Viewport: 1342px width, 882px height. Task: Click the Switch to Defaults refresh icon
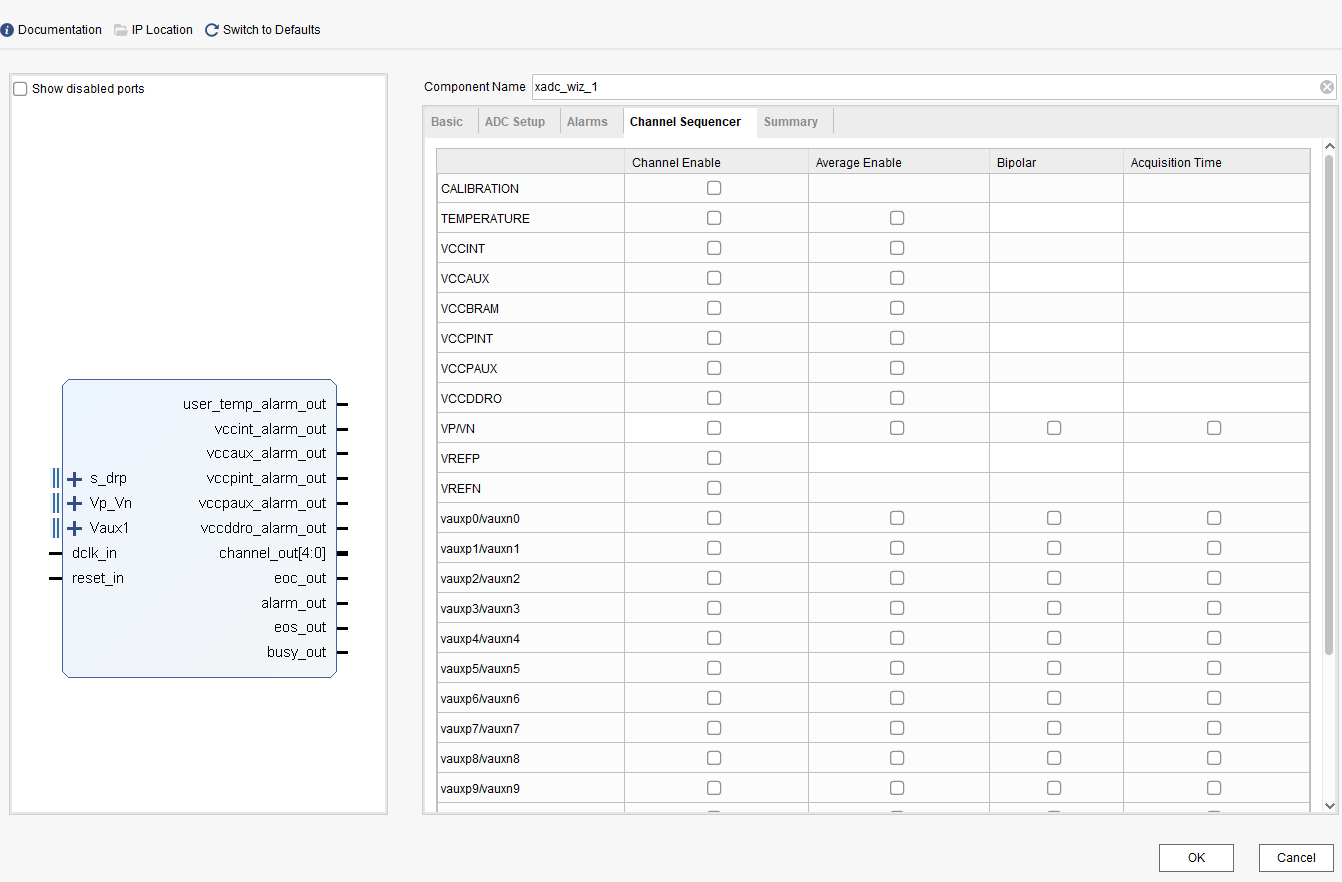tap(212, 30)
